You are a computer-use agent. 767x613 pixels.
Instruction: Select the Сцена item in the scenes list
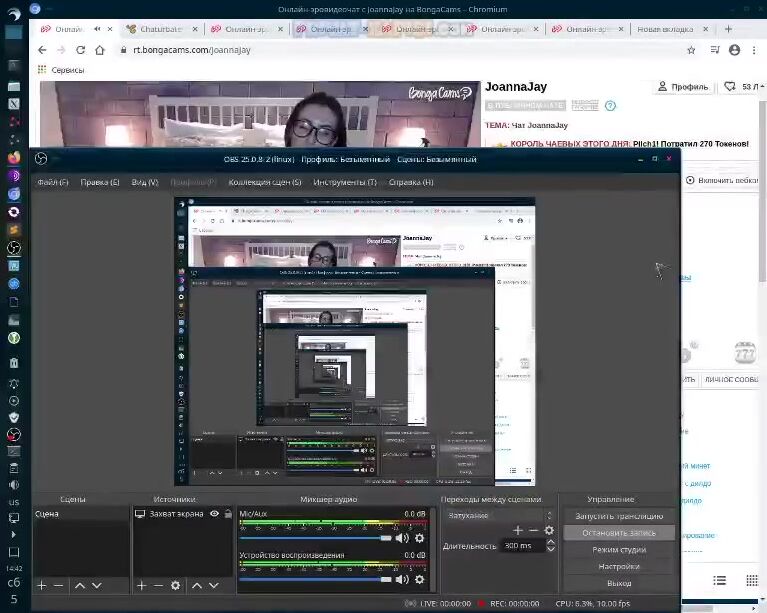click(x=48, y=514)
